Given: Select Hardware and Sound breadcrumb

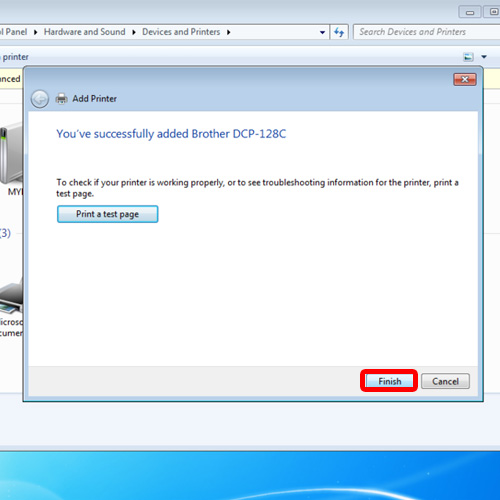Looking at the screenshot, I should coord(85,32).
